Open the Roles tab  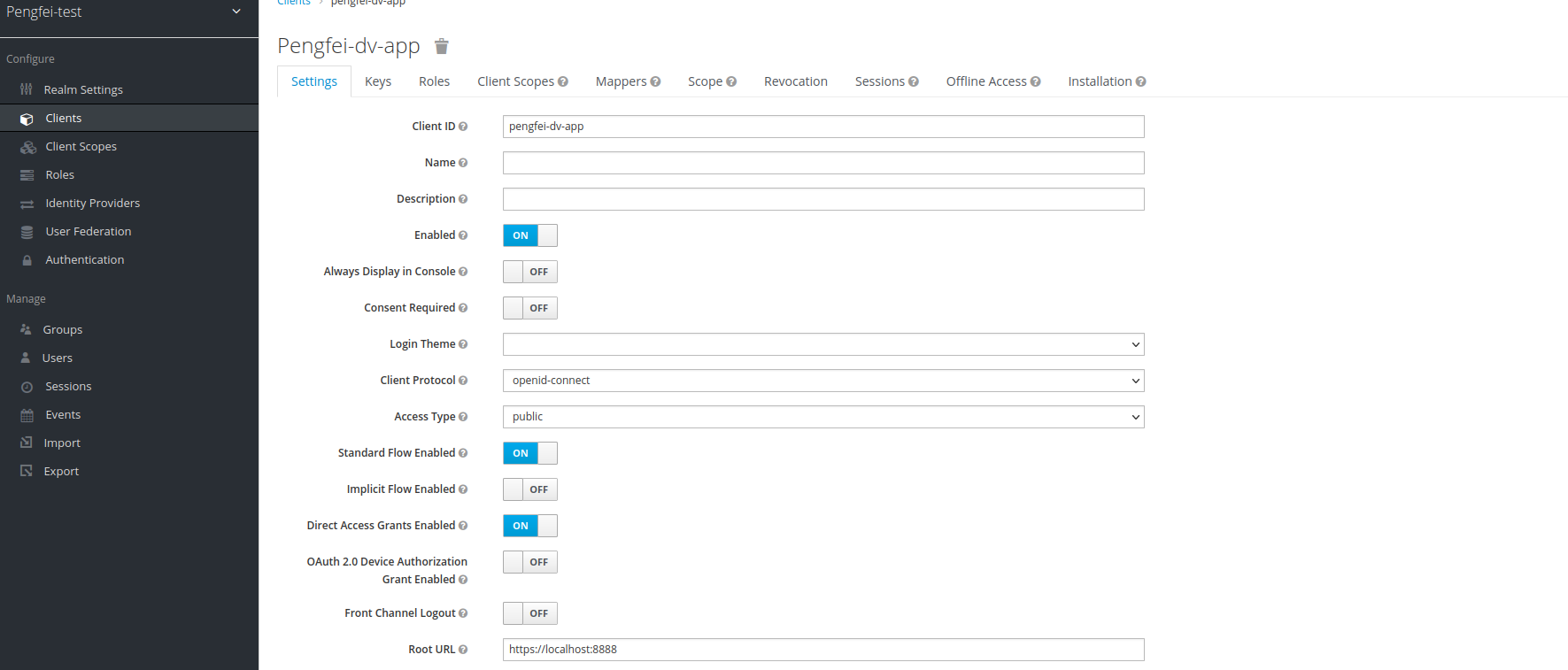point(434,81)
